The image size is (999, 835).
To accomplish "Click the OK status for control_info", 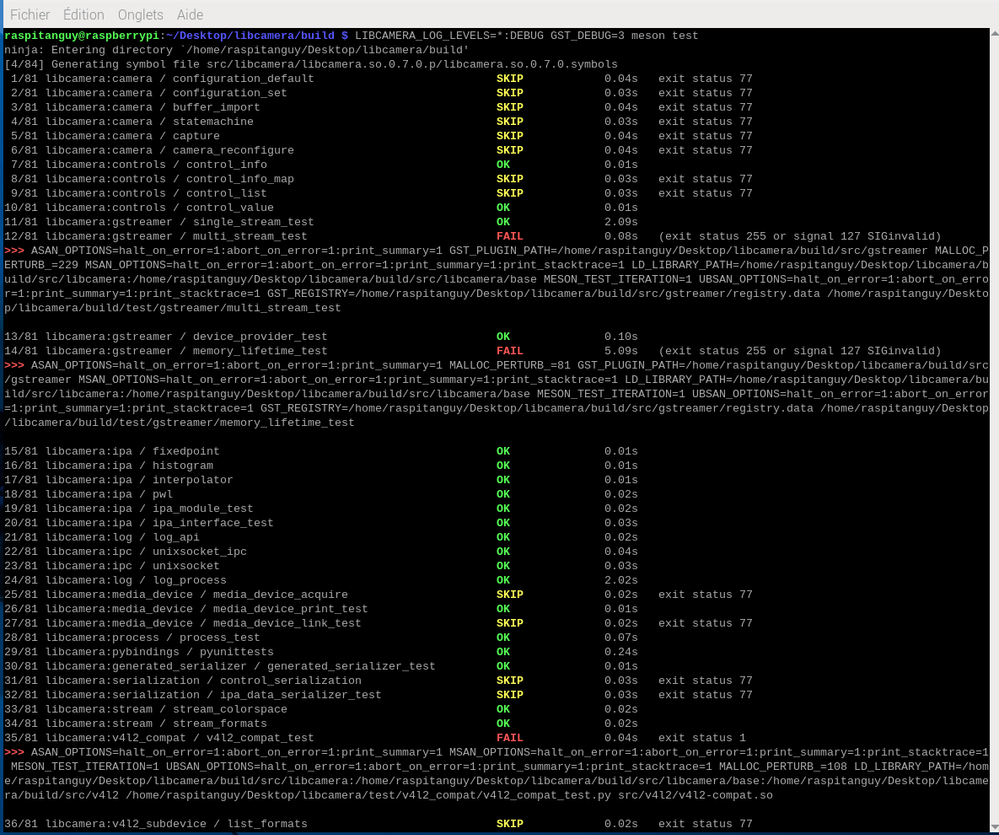I will pyautogui.click(x=503, y=165).
